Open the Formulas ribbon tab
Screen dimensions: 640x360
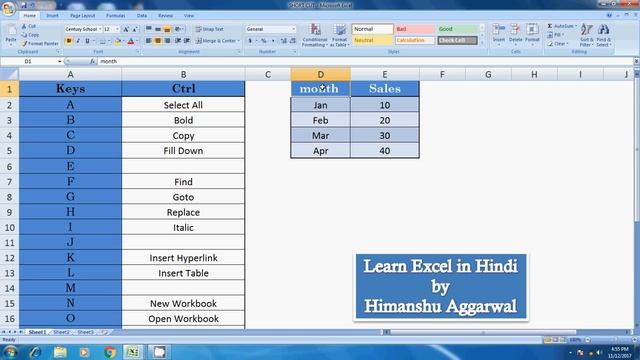tap(116, 16)
